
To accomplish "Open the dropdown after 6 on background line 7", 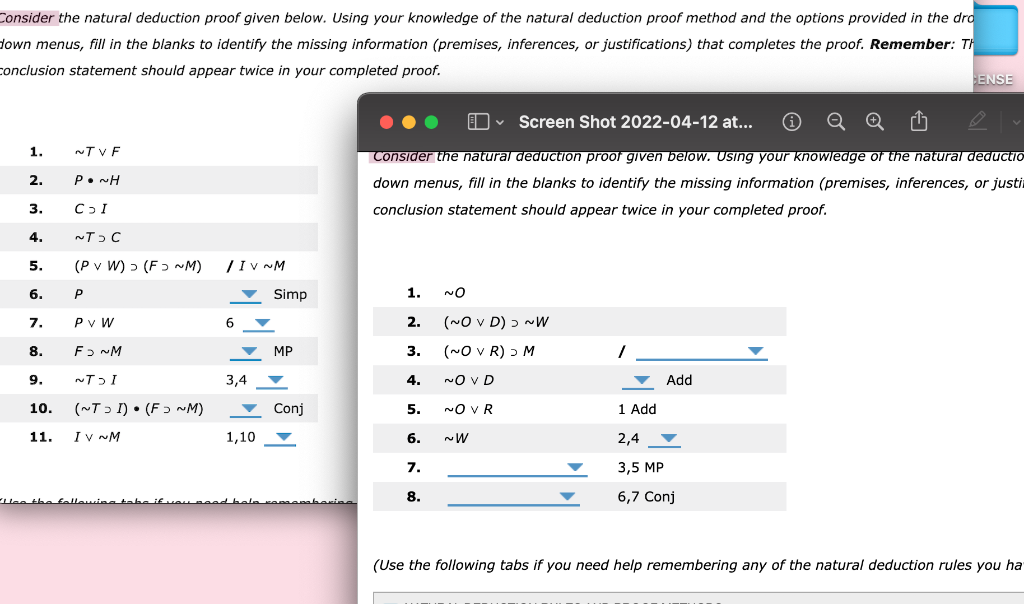I will click(258, 323).
